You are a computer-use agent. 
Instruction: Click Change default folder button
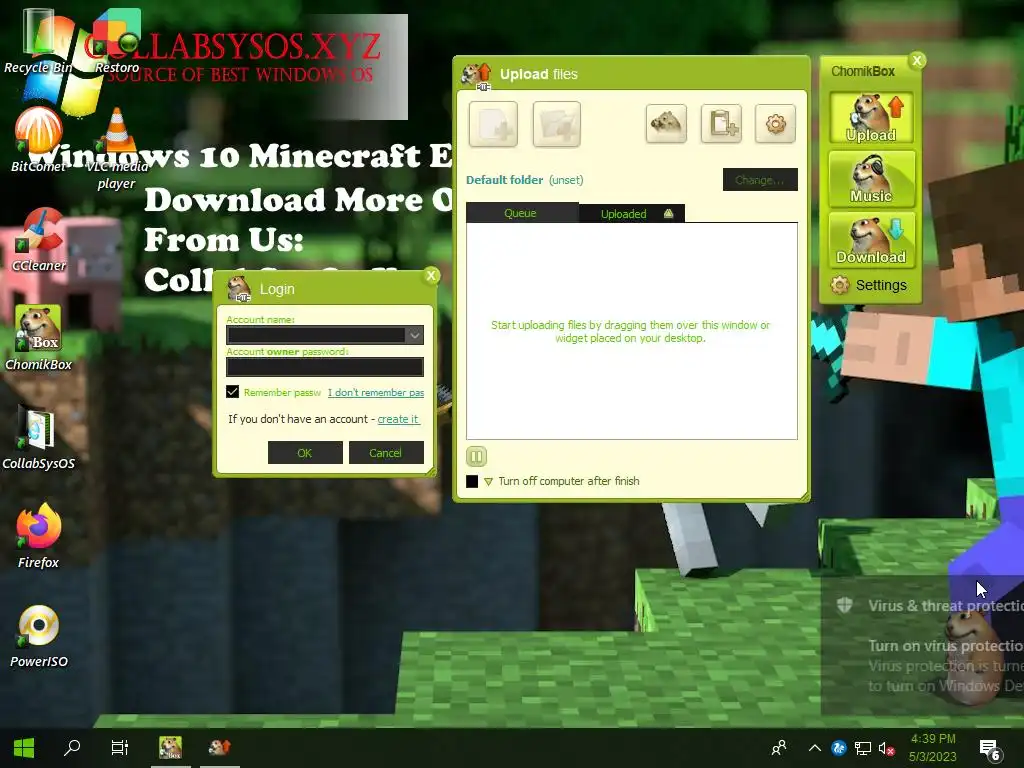tap(760, 180)
